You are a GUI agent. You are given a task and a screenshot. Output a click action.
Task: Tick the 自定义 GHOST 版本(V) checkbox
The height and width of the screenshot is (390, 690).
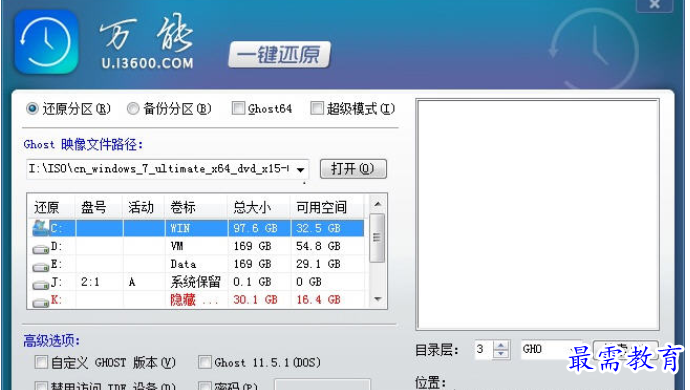coord(41,363)
